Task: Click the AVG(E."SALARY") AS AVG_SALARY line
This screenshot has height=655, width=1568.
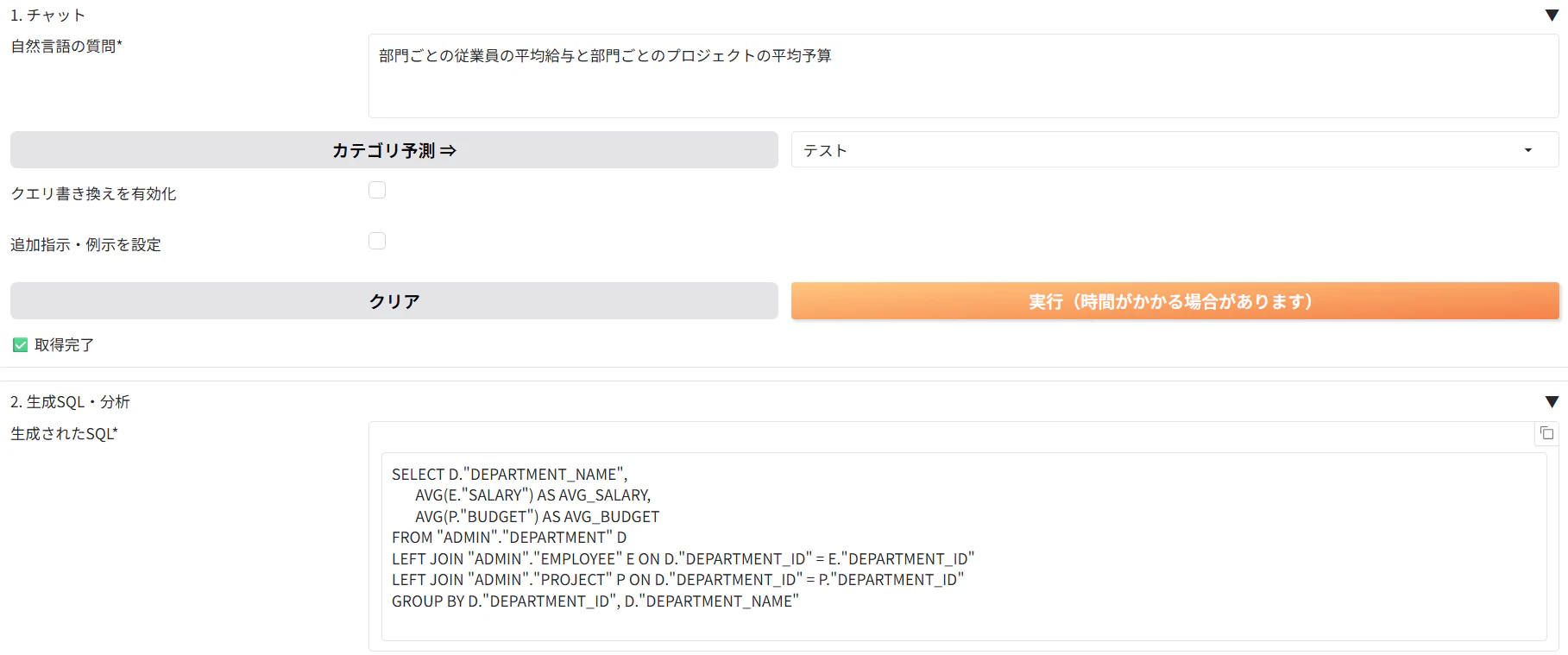Action: coord(533,495)
